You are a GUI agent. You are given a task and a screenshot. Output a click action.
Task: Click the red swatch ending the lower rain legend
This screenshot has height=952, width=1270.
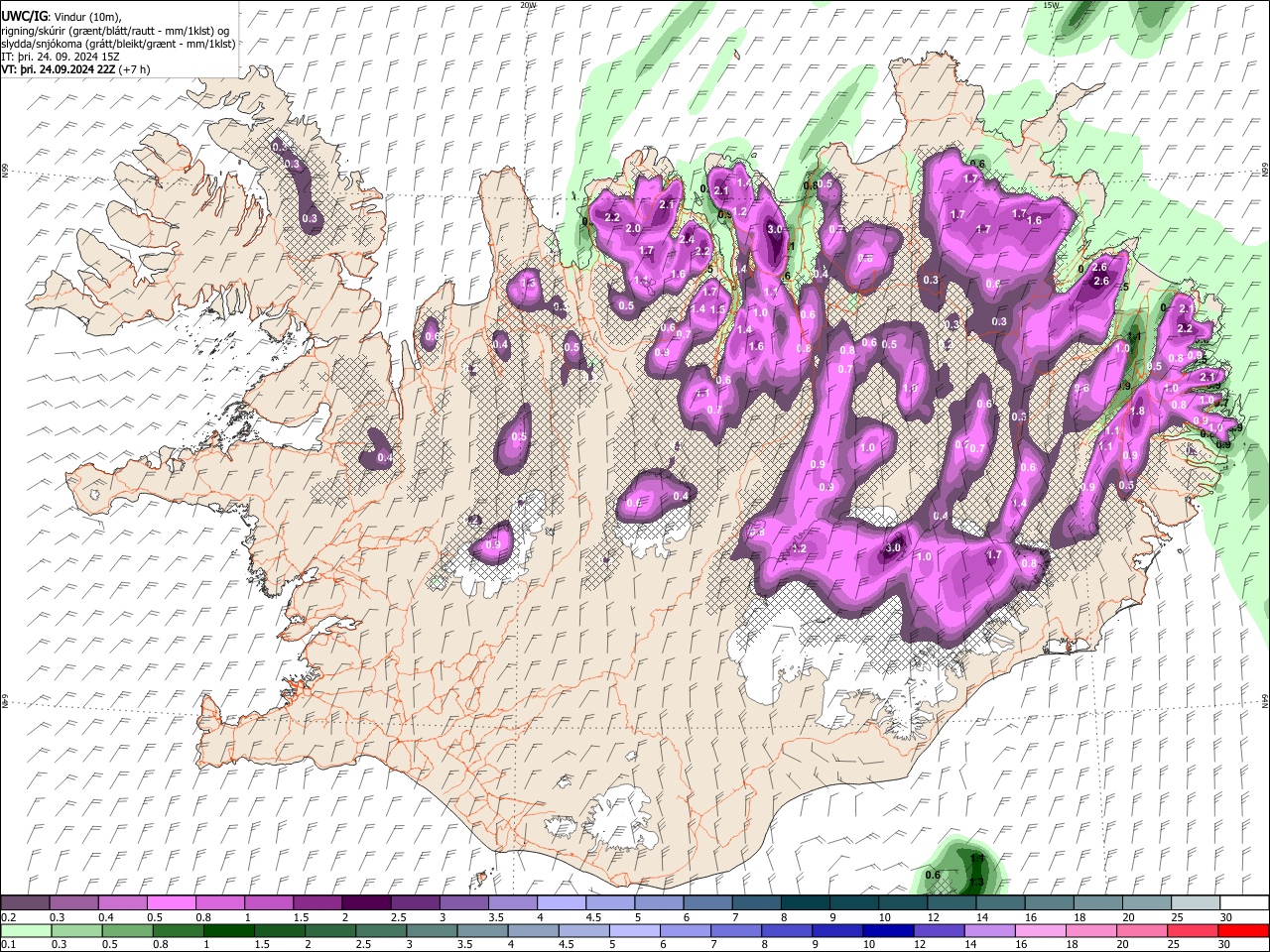[x=1243, y=931]
